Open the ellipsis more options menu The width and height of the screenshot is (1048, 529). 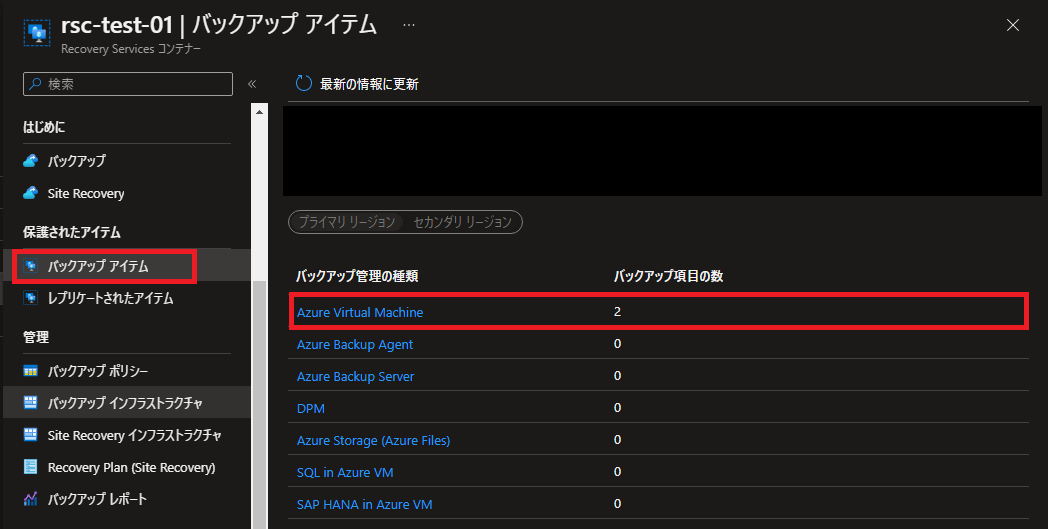408,25
